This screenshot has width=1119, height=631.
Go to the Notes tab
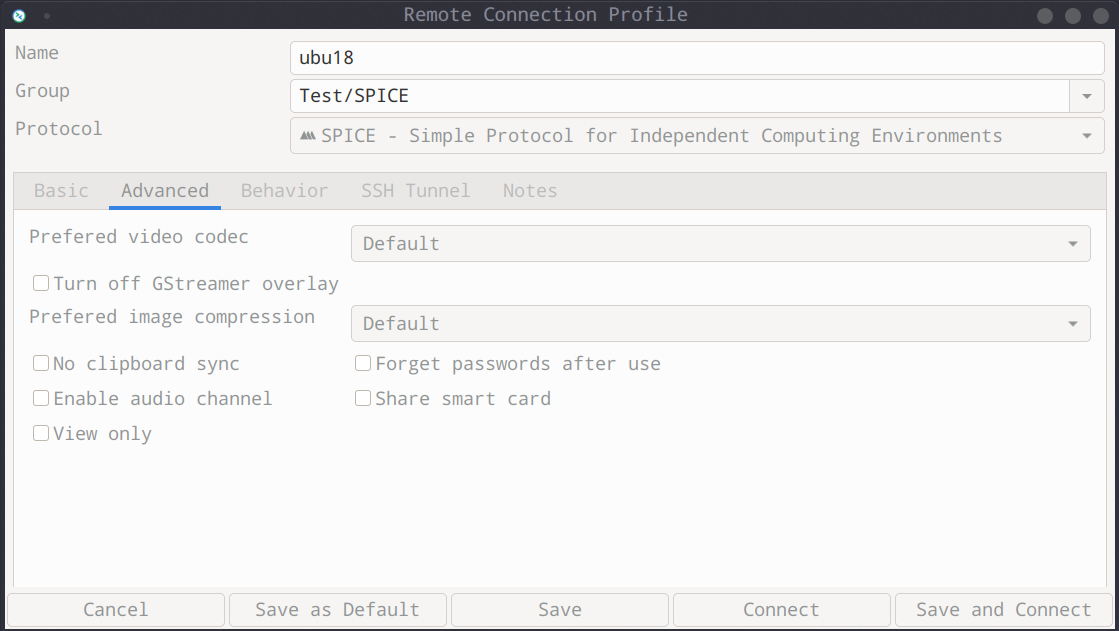[530, 191]
